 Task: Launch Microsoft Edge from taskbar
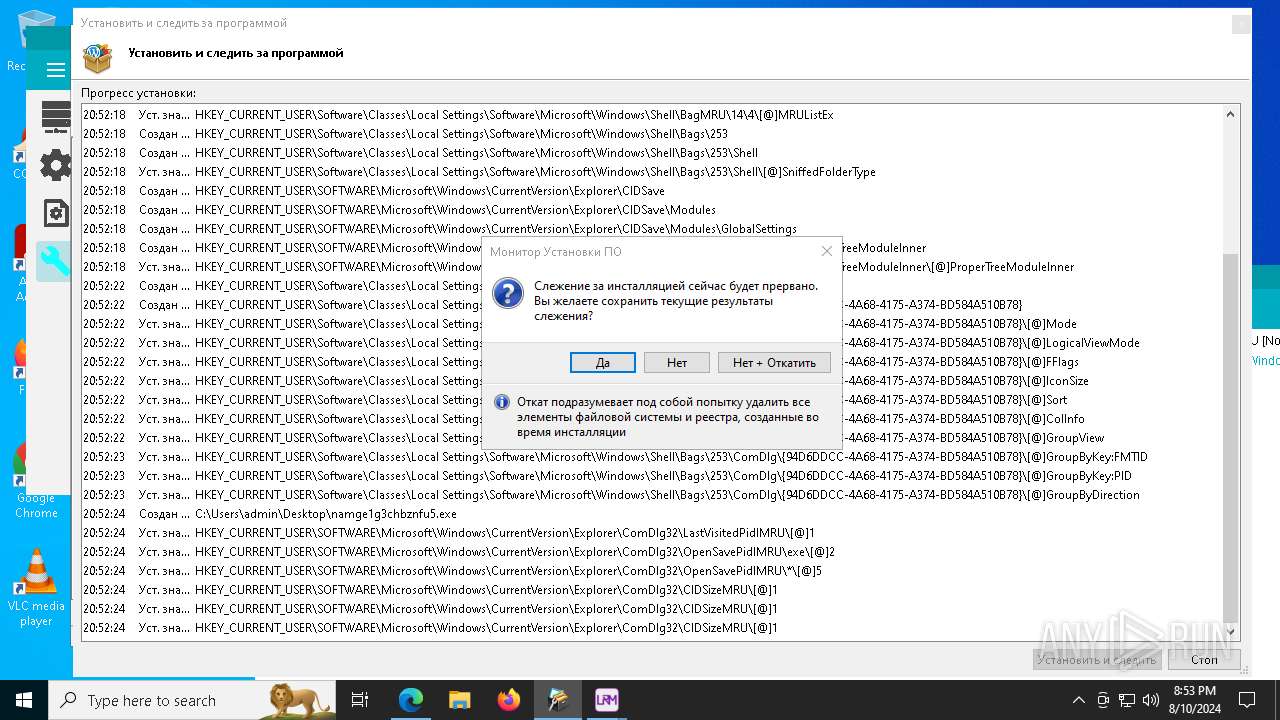pos(411,700)
